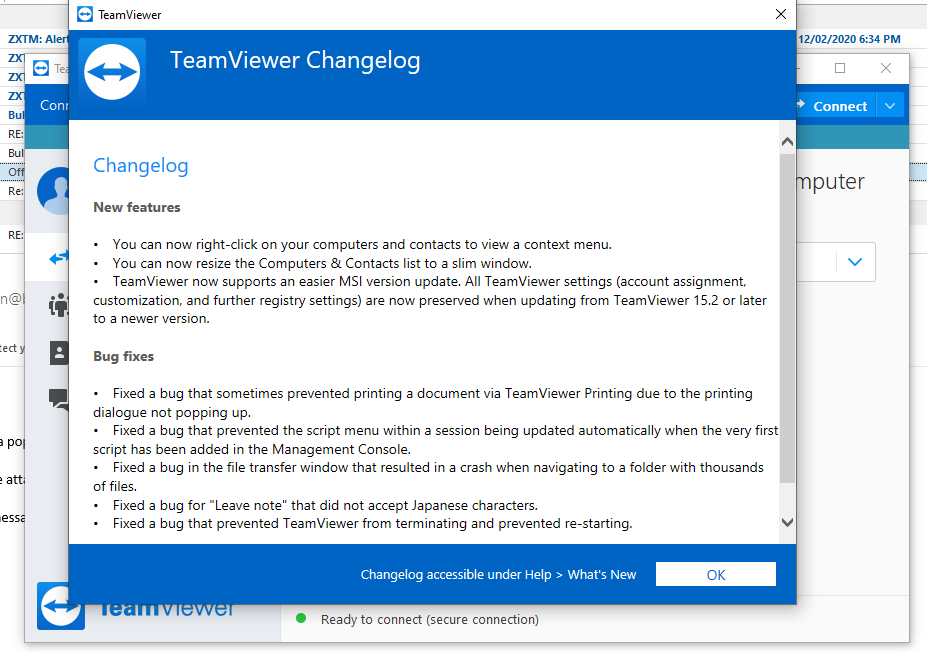Click the TeamViewer logo at the main window's bottom-left
The width and height of the screenshot is (927, 653).
60,606
